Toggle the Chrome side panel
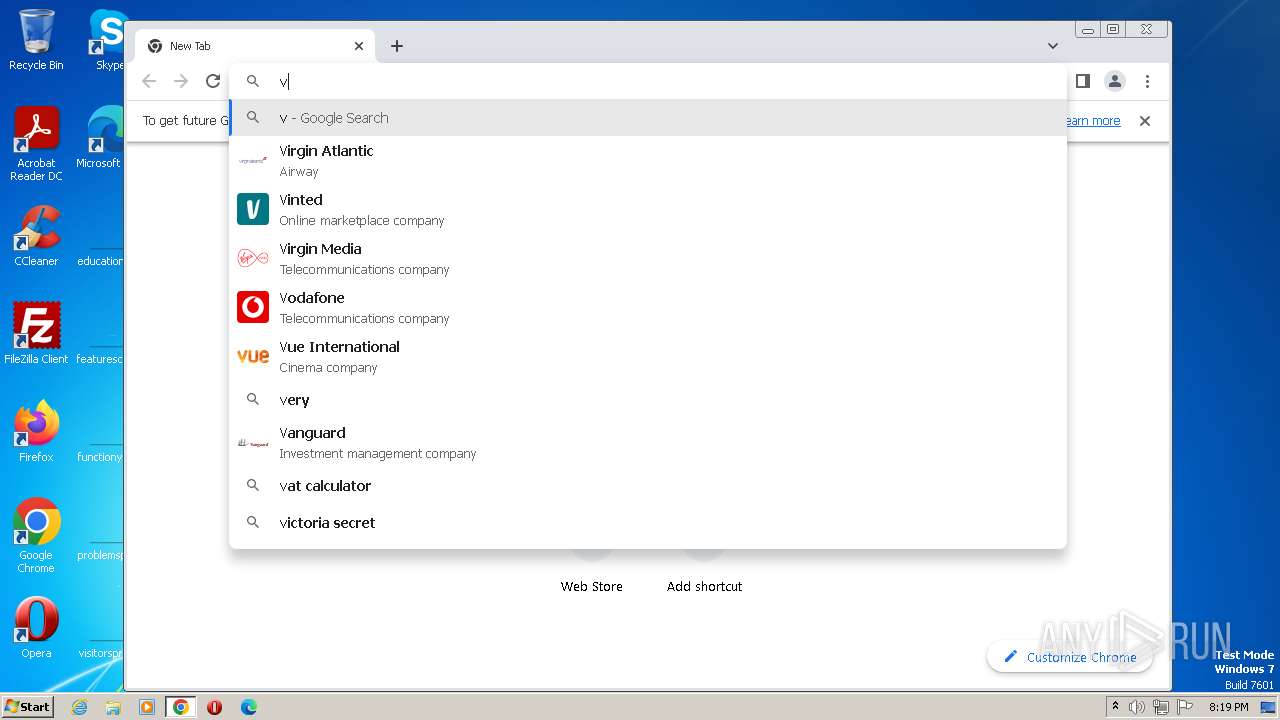The image size is (1280, 720). [x=1083, y=81]
